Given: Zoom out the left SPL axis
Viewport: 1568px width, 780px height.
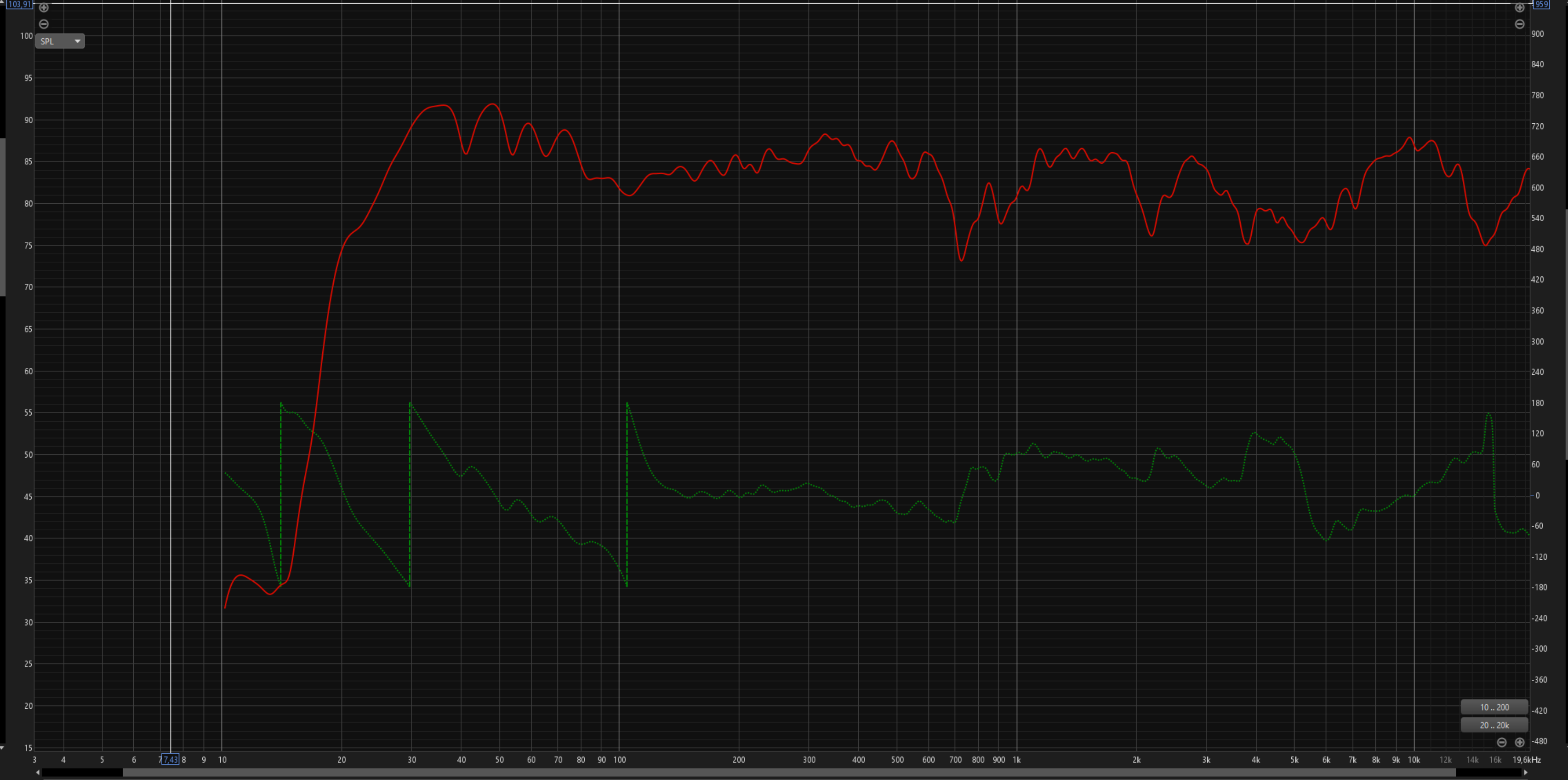Looking at the screenshot, I should click(44, 24).
